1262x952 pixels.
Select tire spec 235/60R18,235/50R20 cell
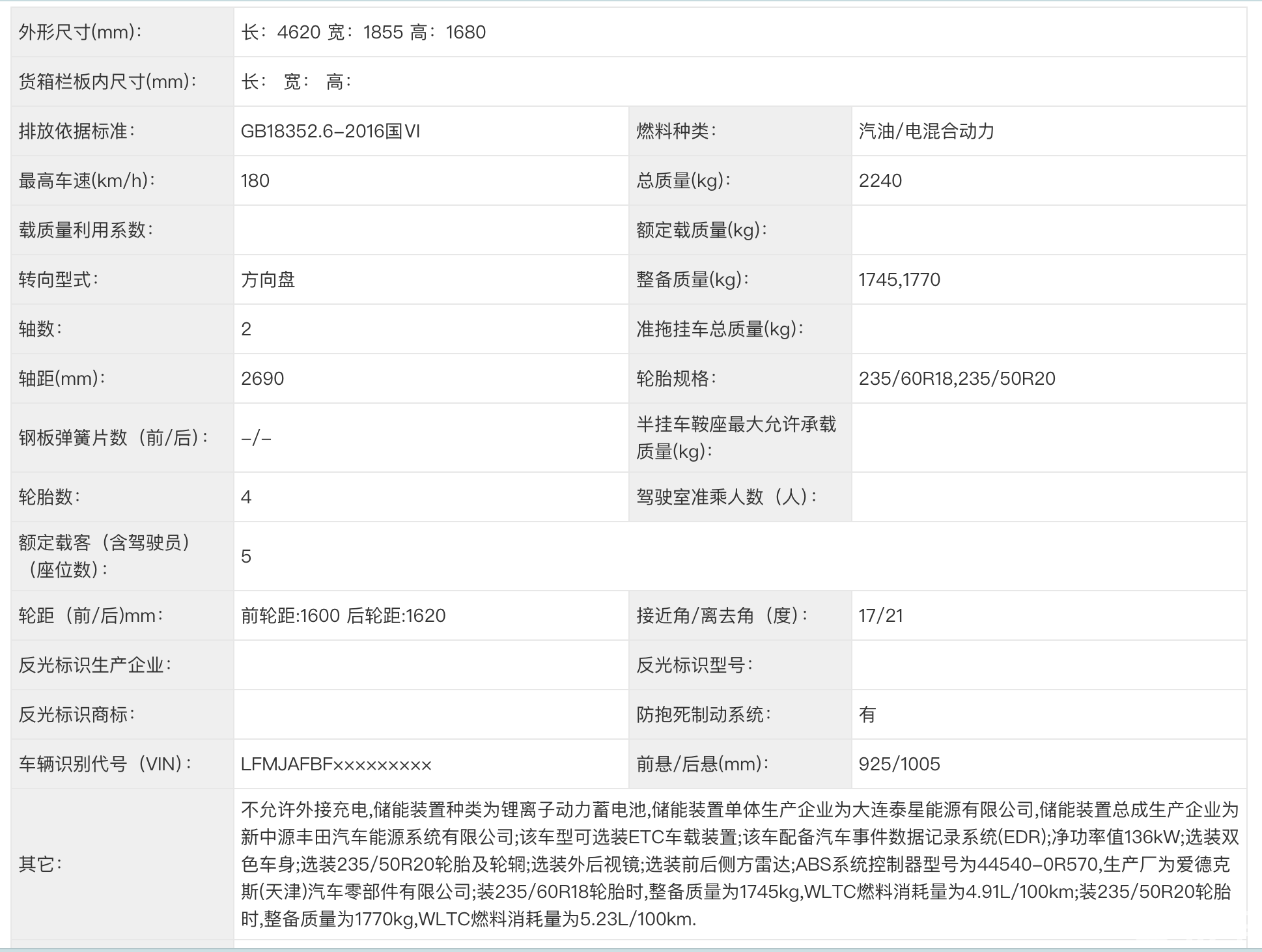point(957,378)
